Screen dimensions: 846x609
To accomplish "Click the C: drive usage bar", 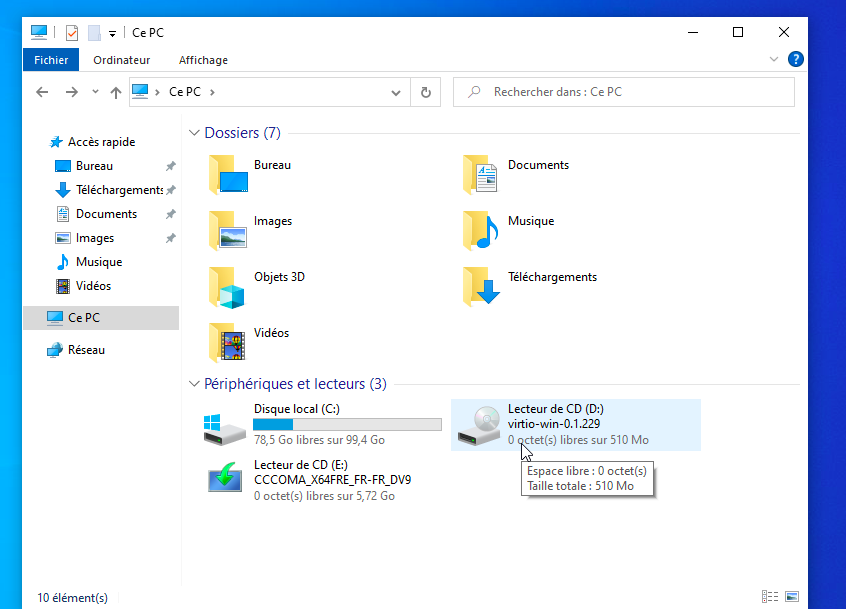I will pyautogui.click(x=348, y=423).
